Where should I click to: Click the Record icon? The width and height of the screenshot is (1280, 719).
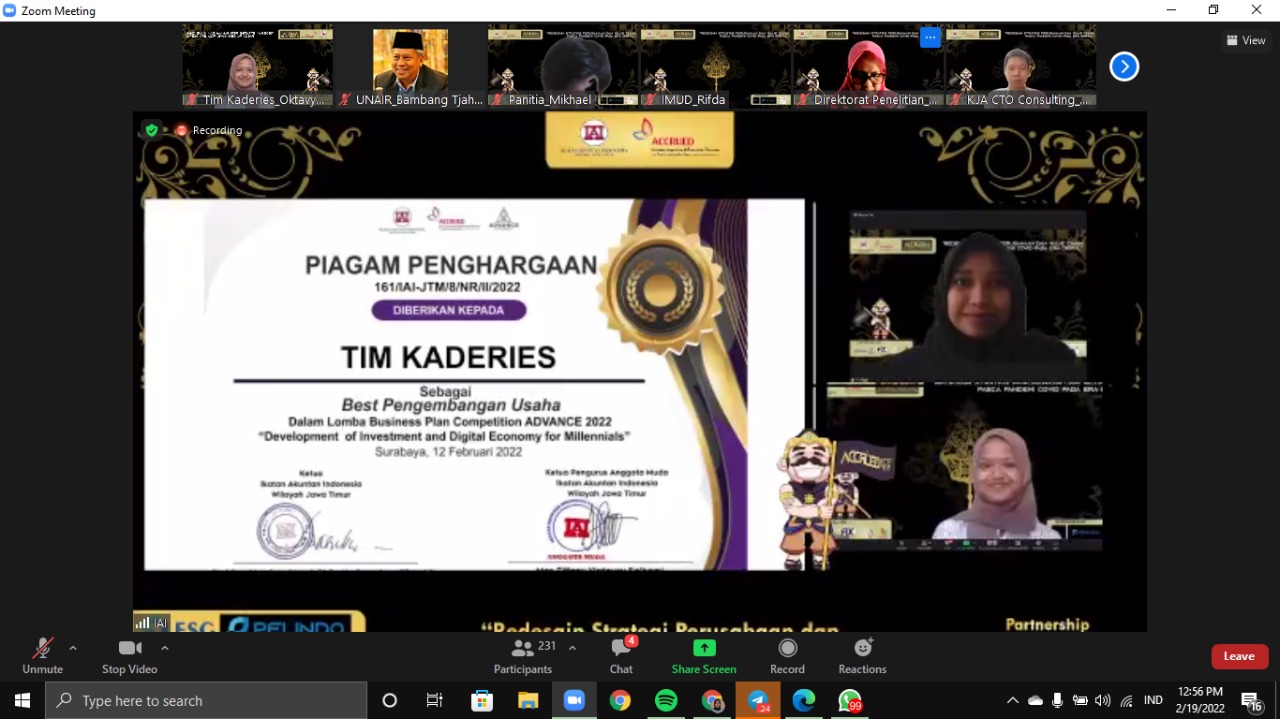pos(787,648)
